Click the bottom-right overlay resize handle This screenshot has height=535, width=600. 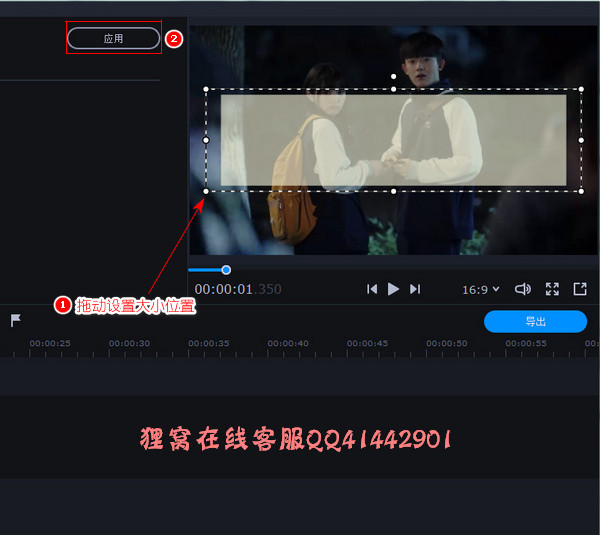[x=581, y=191]
